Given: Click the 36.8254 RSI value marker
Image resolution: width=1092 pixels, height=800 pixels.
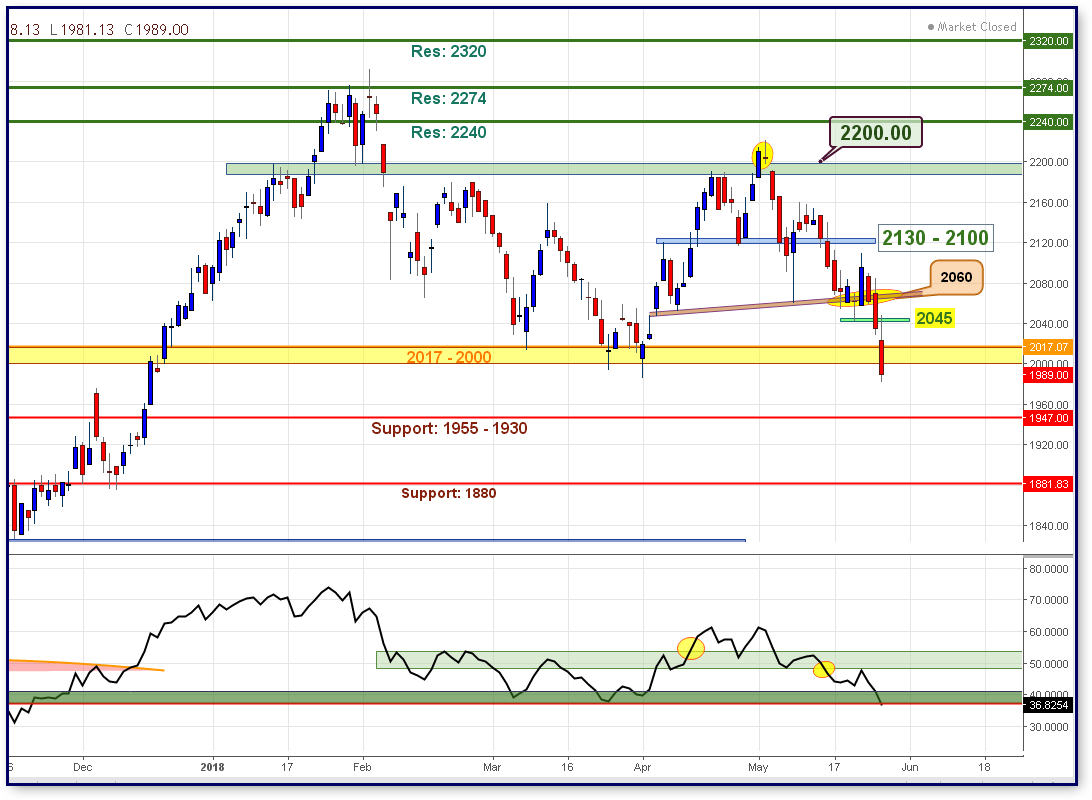Looking at the screenshot, I should [1046, 704].
